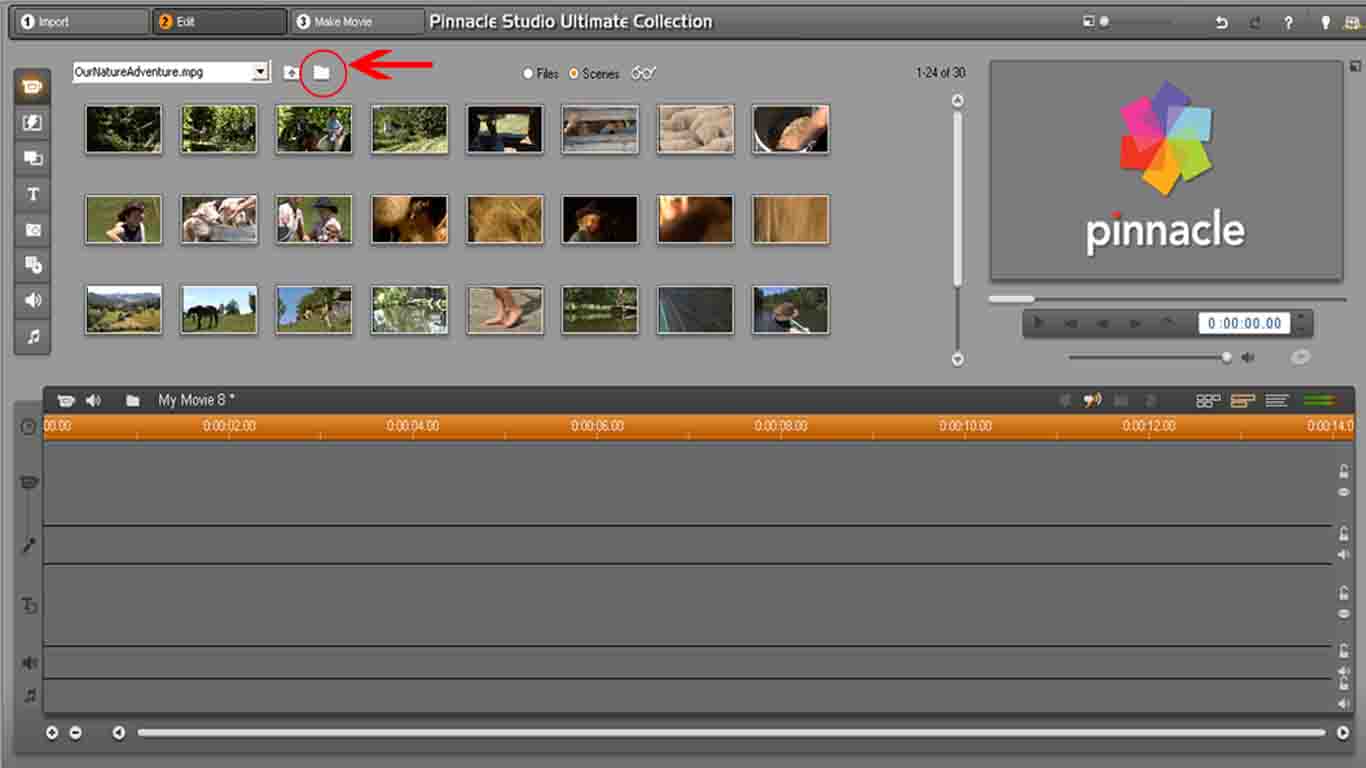The image size is (1366, 768).
Task: Expand the preview player to full screen
Action: click(x=1354, y=66)
